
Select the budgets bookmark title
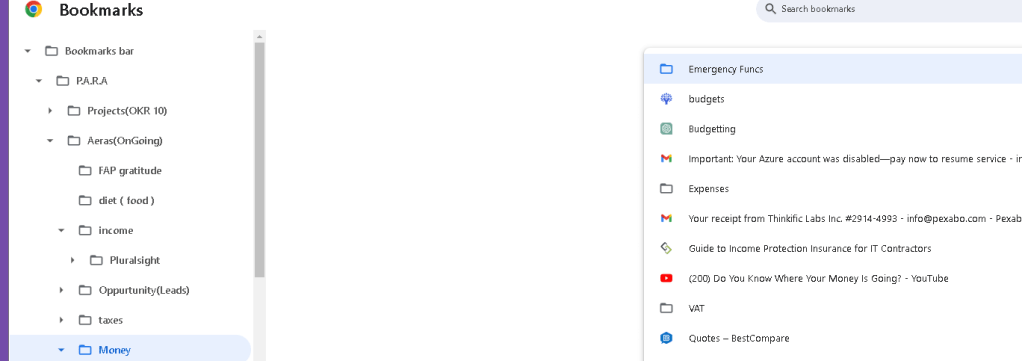706,99
